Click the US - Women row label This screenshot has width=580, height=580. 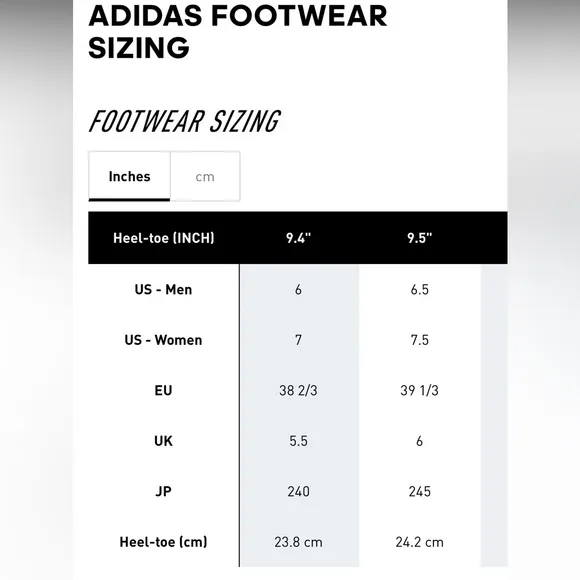pyautogui.click(x=163, y=340)
